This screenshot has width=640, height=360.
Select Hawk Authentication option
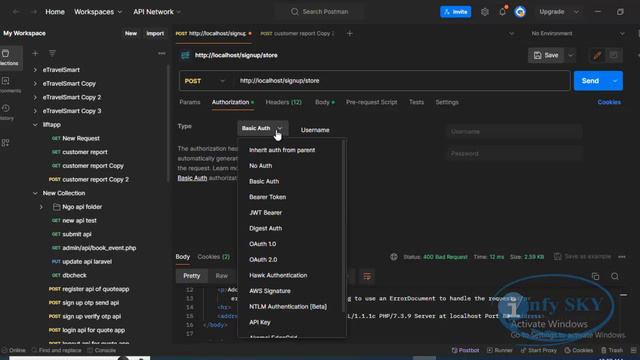pyautogui.click(x=278, y=275)
